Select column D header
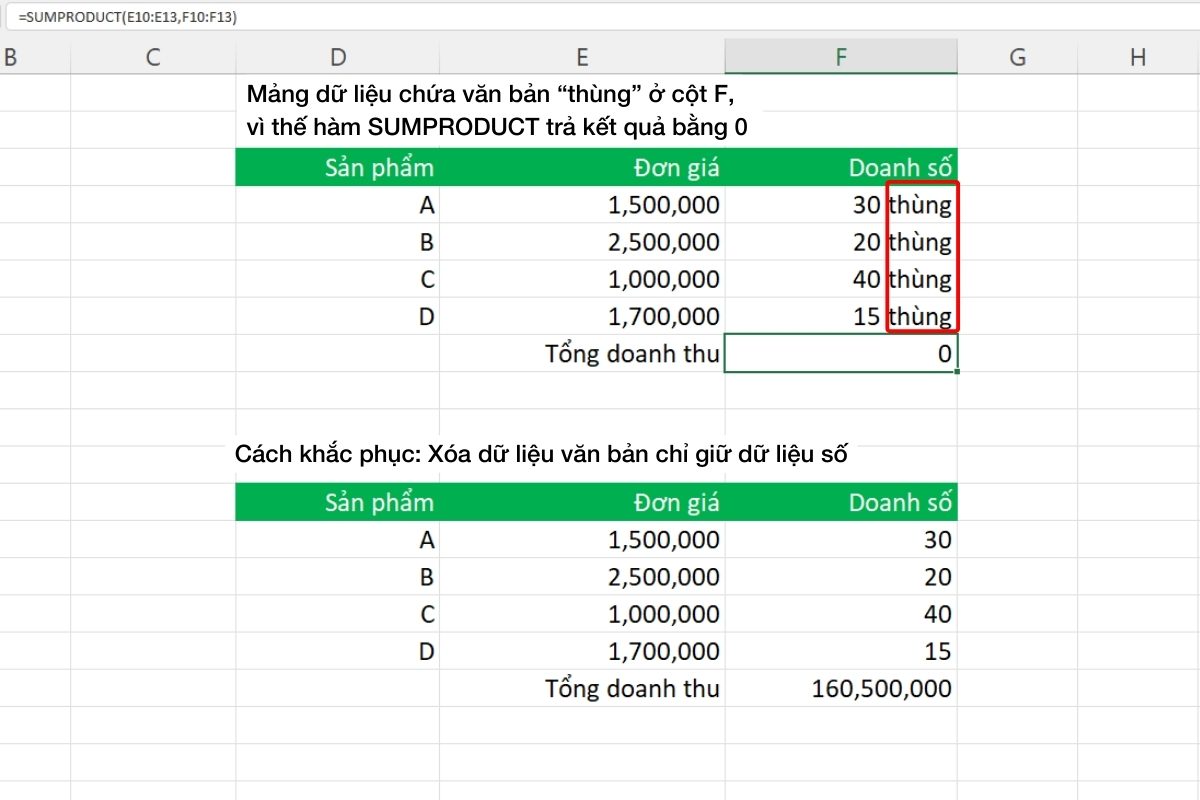The width and height of the screenshot is (1200, 800). (x=338, y=57)
